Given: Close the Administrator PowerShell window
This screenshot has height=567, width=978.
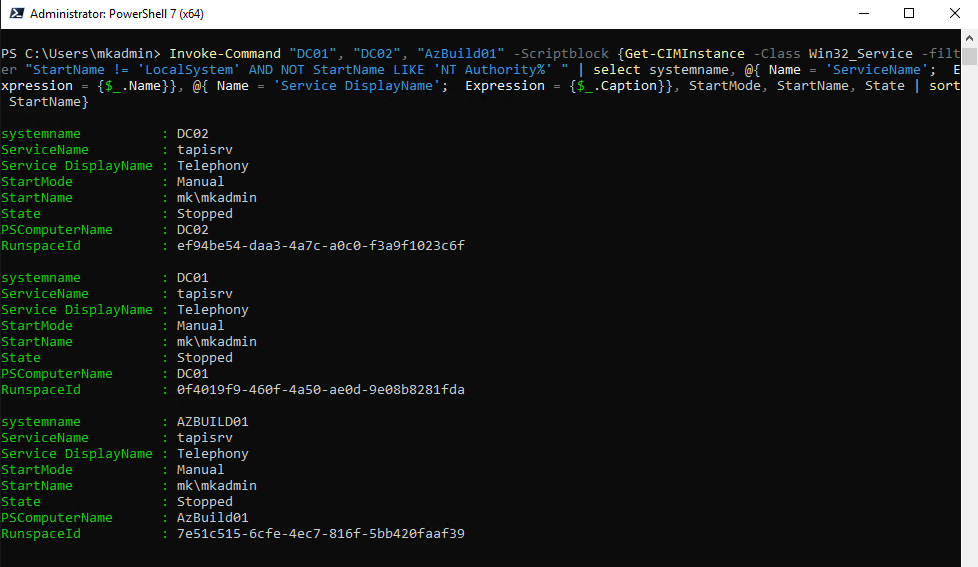Looking at the screenshot, I should [954, 14].
